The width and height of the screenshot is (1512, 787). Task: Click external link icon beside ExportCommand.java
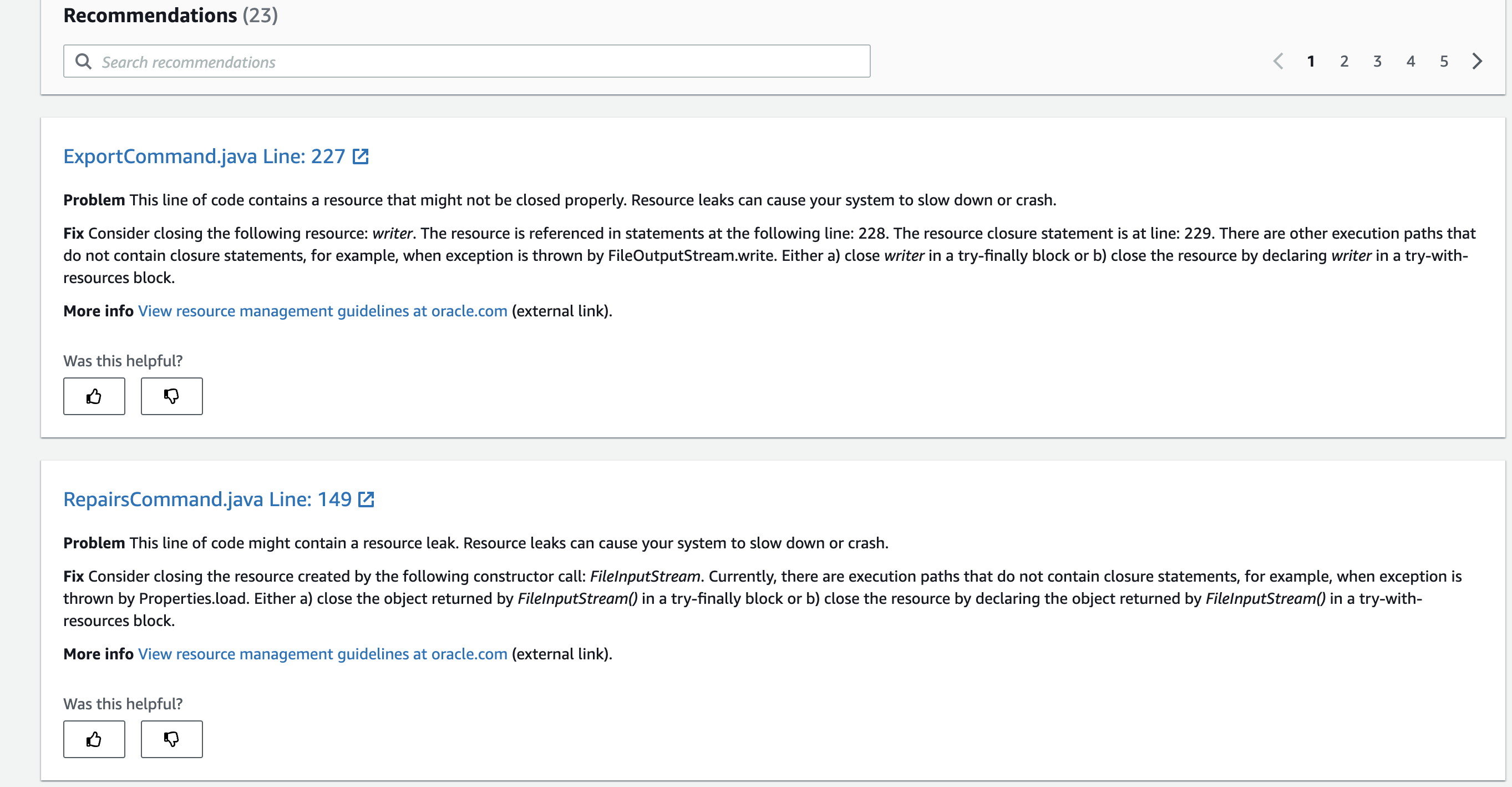coord(361,156)
